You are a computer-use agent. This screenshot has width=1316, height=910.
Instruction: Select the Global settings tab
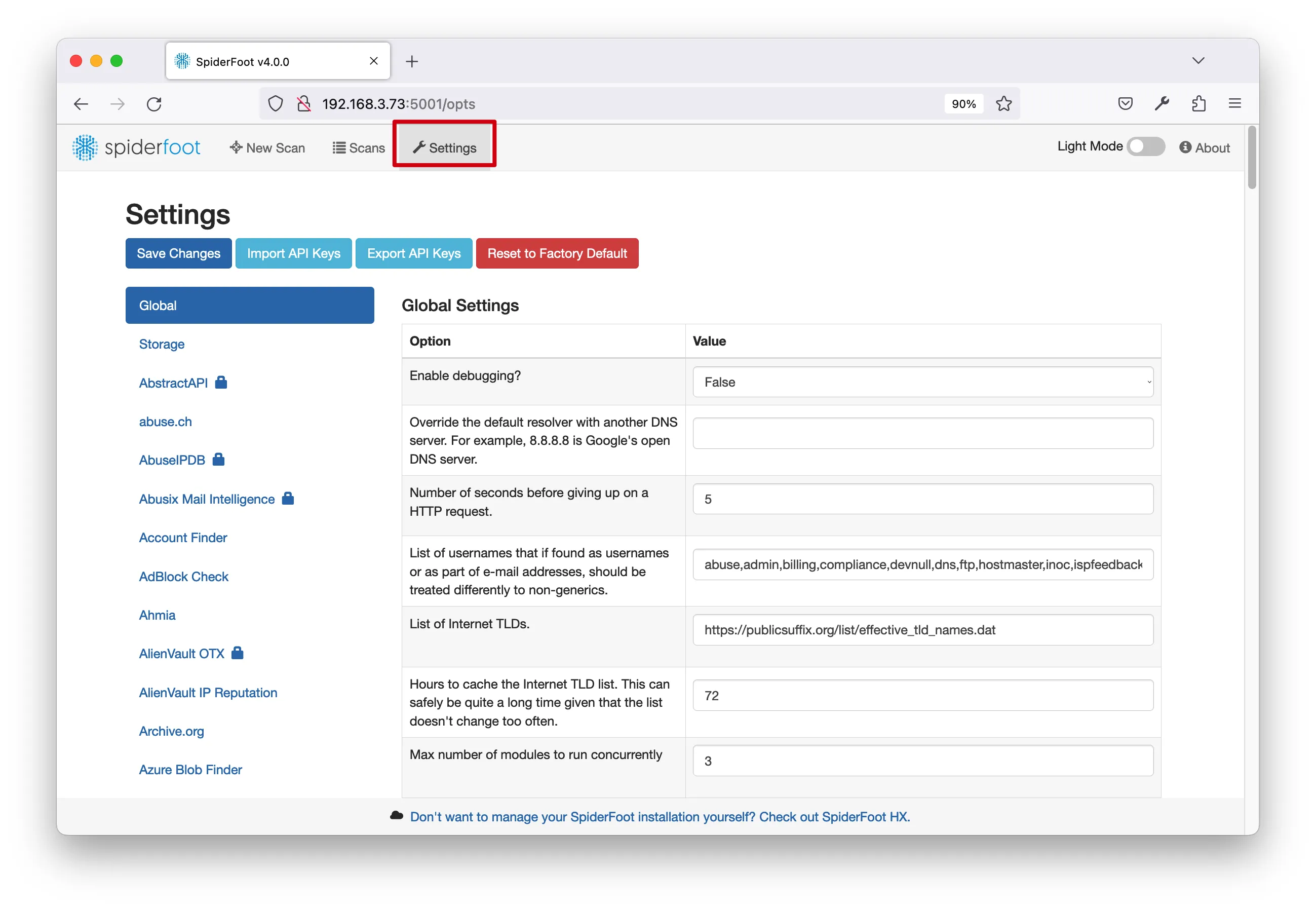point(250,306)
